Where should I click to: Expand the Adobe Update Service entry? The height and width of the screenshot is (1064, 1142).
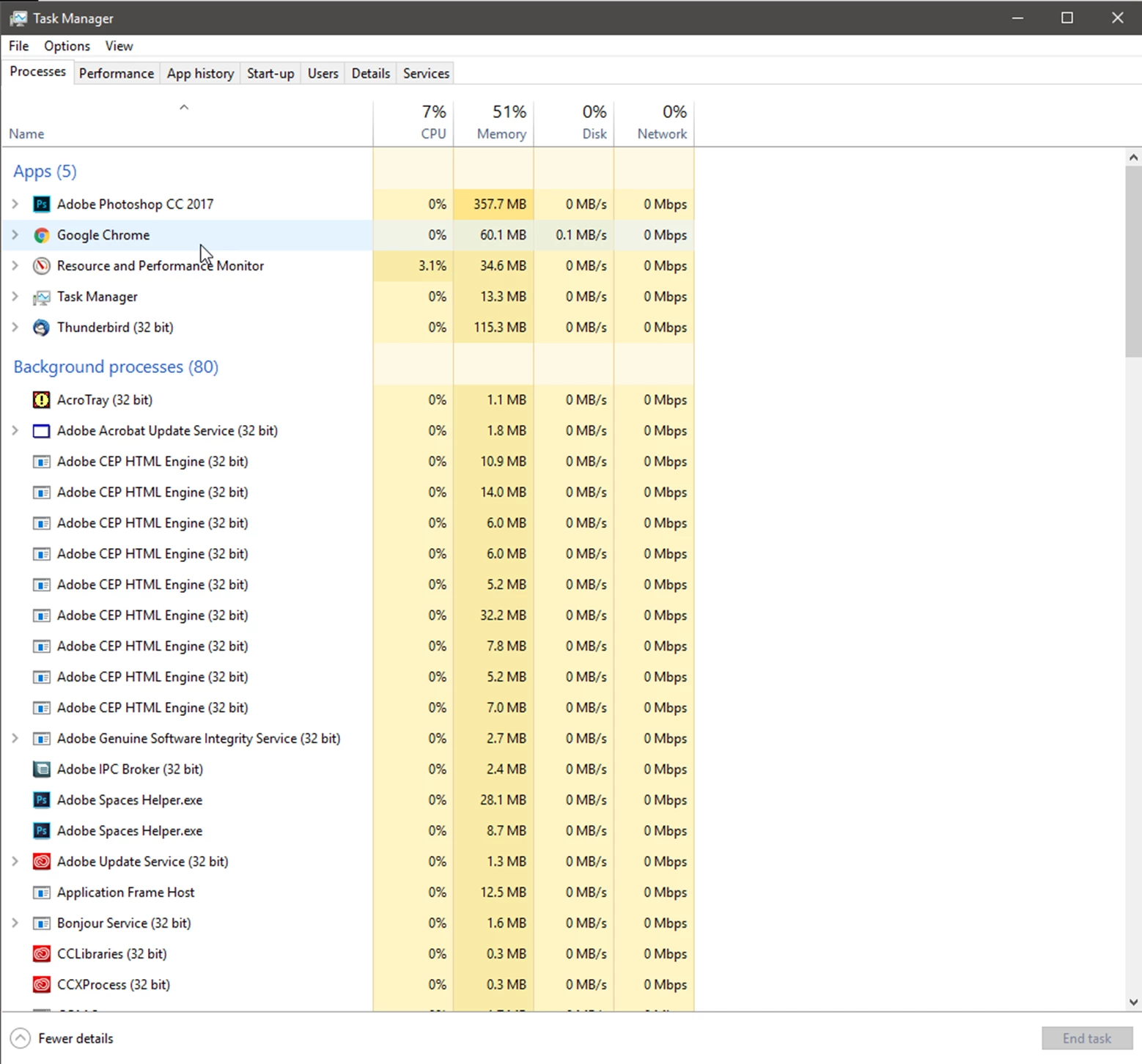[x=15, y=862]
